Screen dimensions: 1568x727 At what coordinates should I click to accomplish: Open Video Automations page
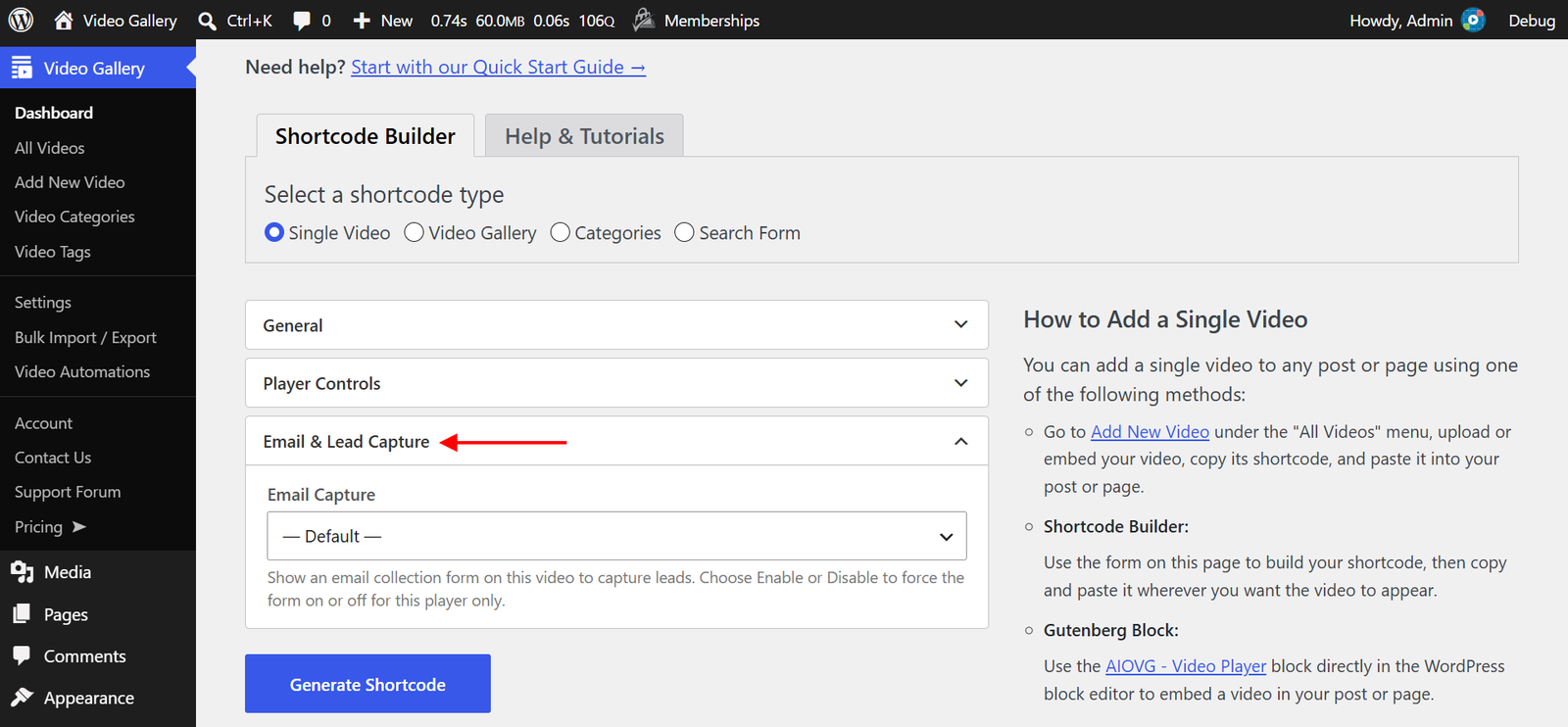[82, 371]
